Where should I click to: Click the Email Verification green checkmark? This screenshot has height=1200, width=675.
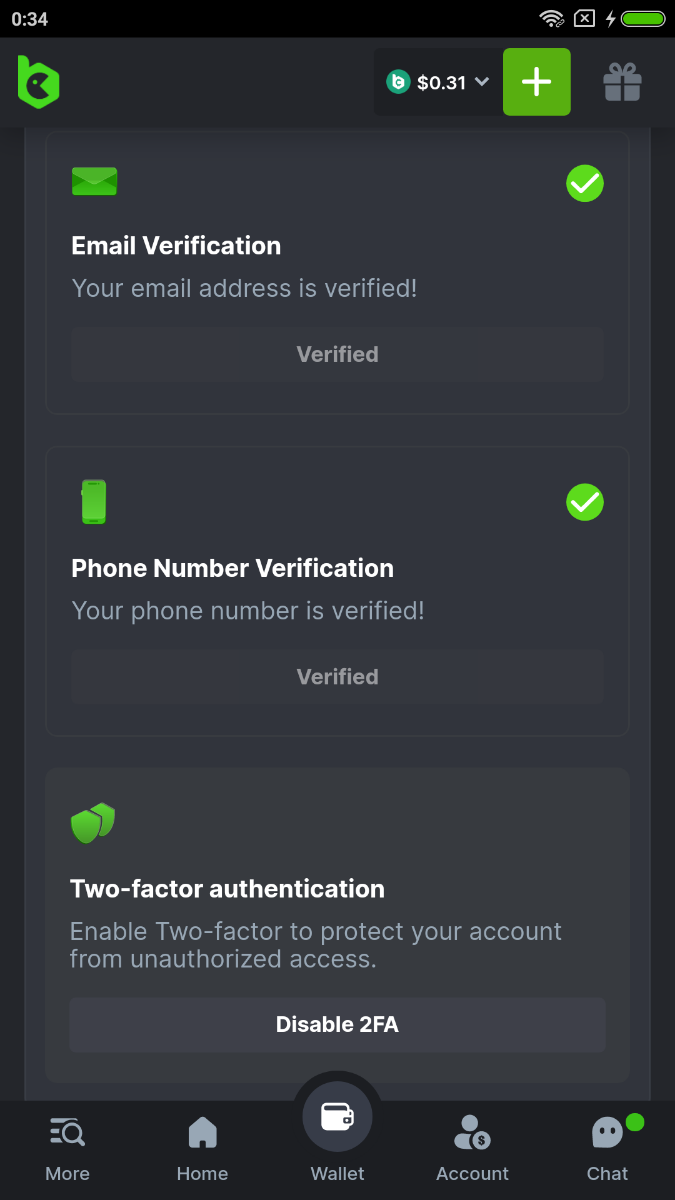point(585,183)
